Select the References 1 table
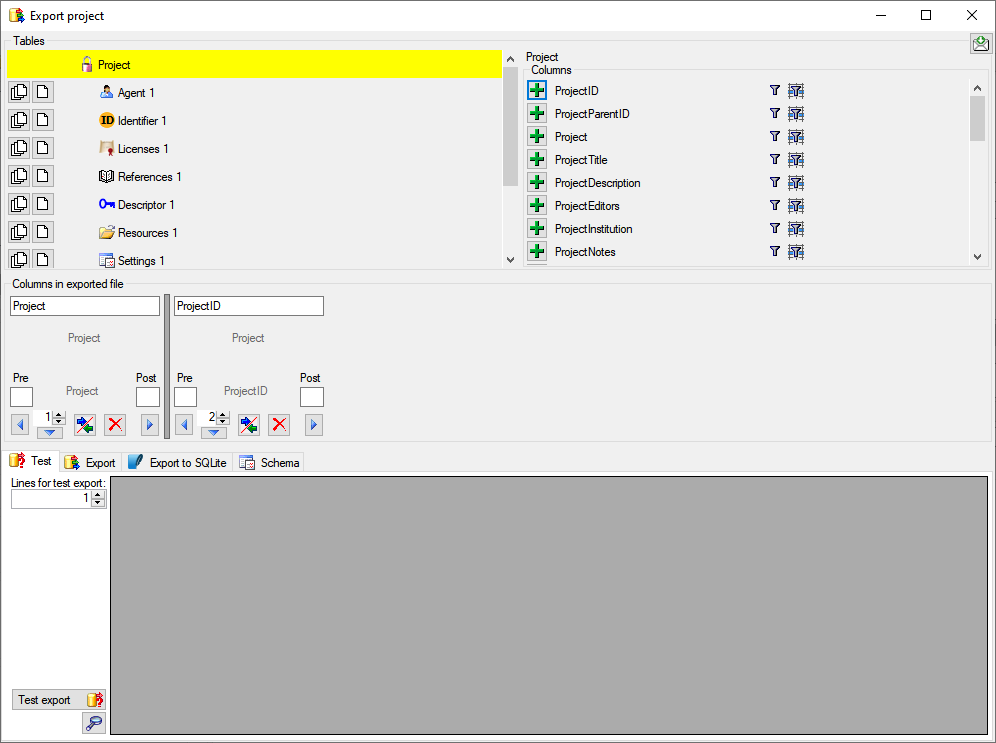Screen dimensions: 996x743 tap(149, 177)
